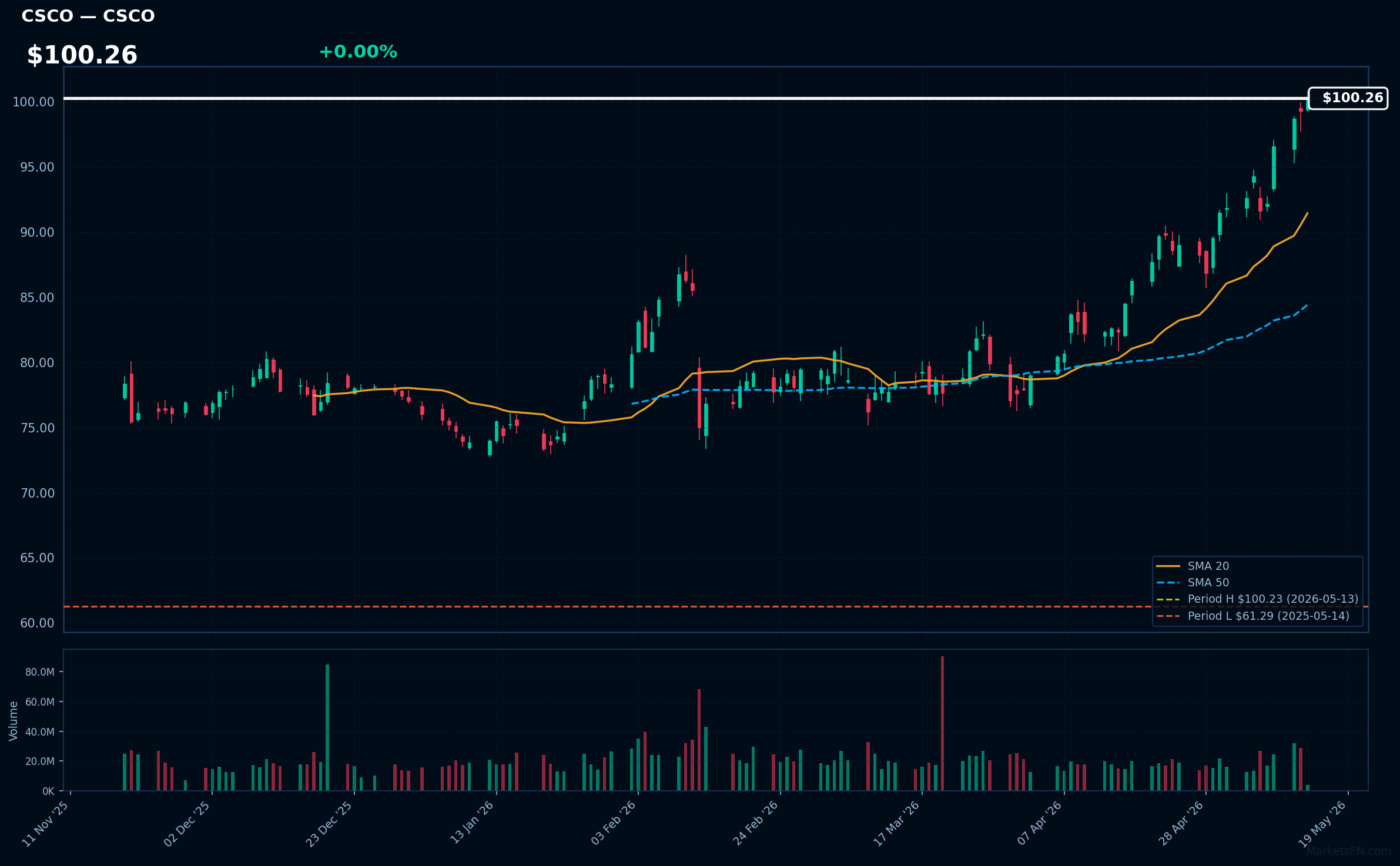Click the 19 May '26 date label
This screenshot has width=1400, height=866.
tap(1323, 823)
